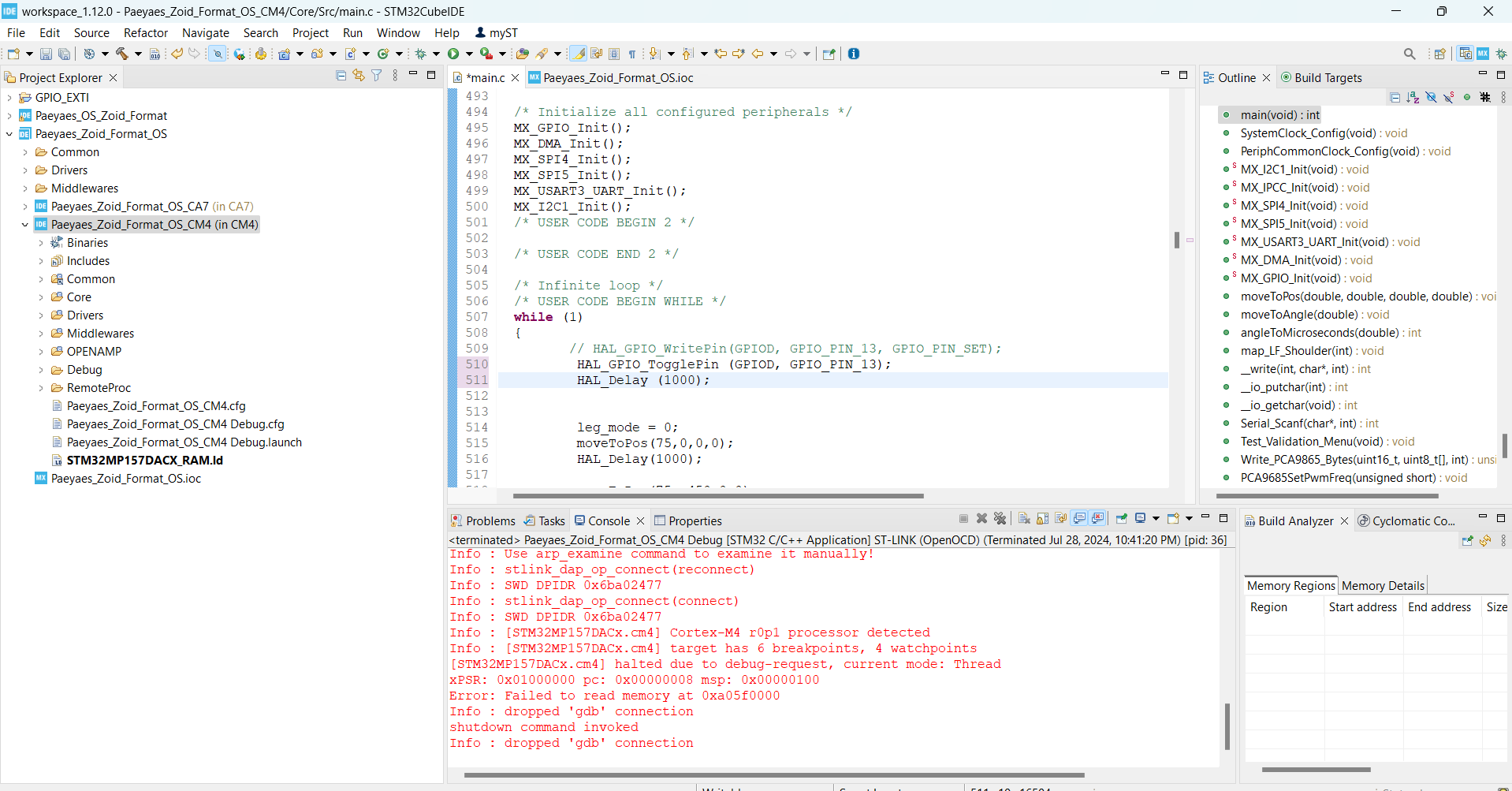Expand the Includes folder in Project Explorer
The height and width of the screenshot is (791, 1512).
[x=40, y=260]
